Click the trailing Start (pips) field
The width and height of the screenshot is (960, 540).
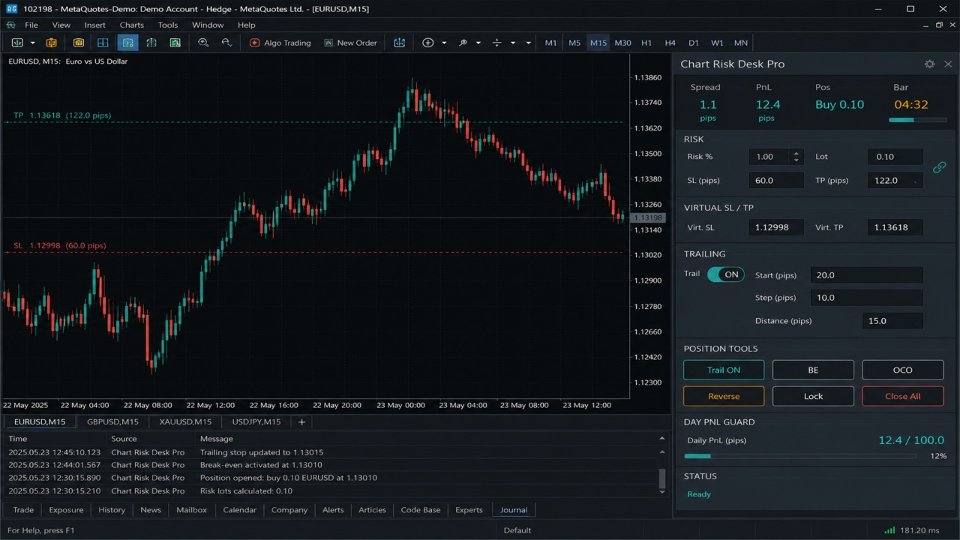866,275
